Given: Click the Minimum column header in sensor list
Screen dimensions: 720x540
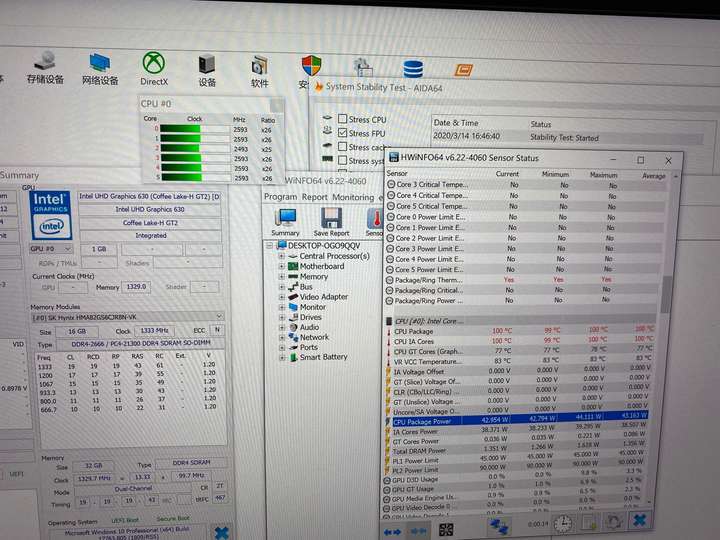Looking at the screenshot, I should coord(555,174).
